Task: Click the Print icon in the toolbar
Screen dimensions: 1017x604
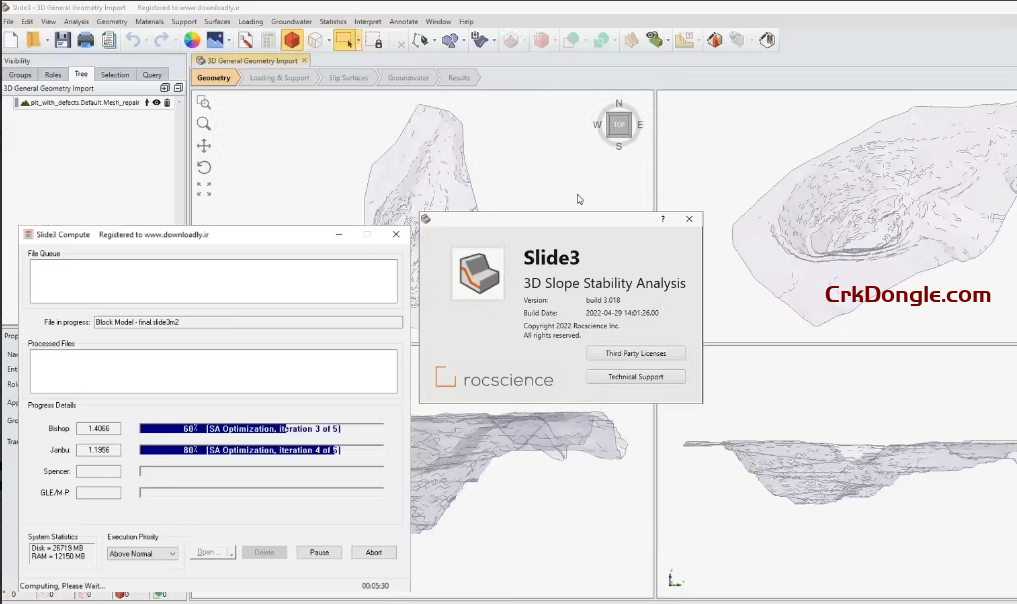Action: [x=85, y=40]
